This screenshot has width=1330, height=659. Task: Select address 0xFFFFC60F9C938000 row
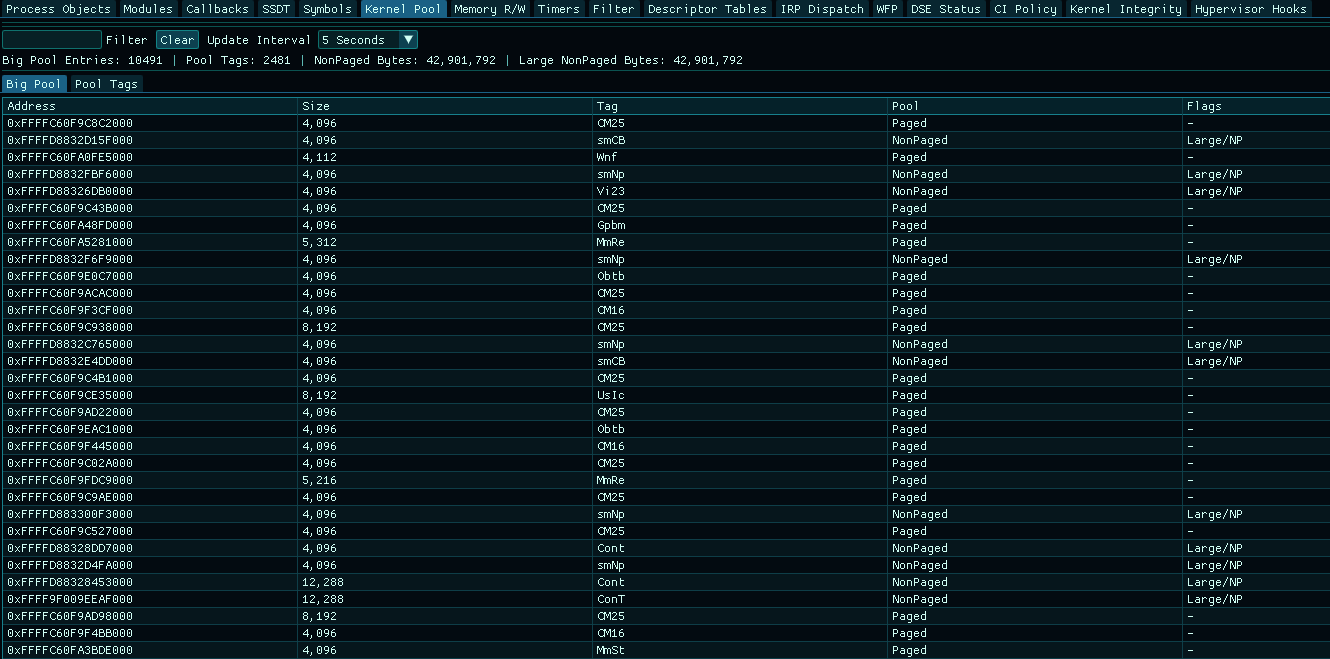666,327
